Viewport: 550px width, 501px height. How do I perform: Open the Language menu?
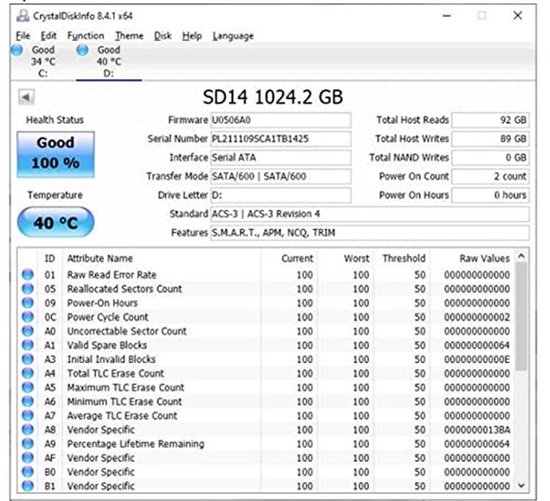pos(233,36)
